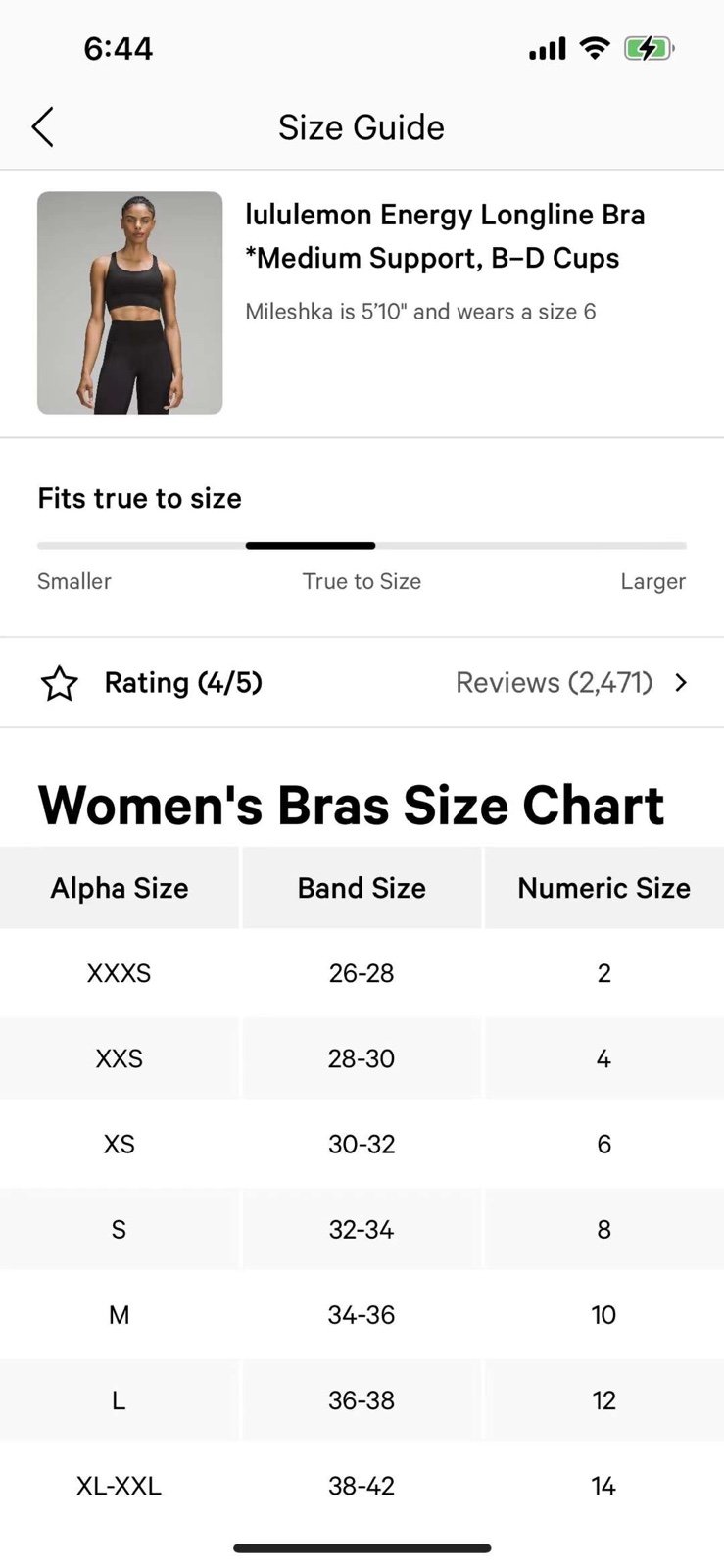Select the XXXS size row
The height and width of the screenshot is (1568, 724).
(362, 973)
